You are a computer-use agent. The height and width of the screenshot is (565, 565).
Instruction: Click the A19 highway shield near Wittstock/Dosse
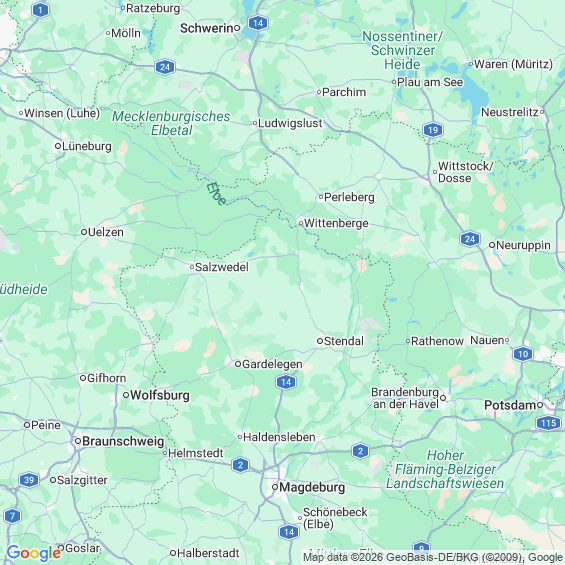point(433,130)
